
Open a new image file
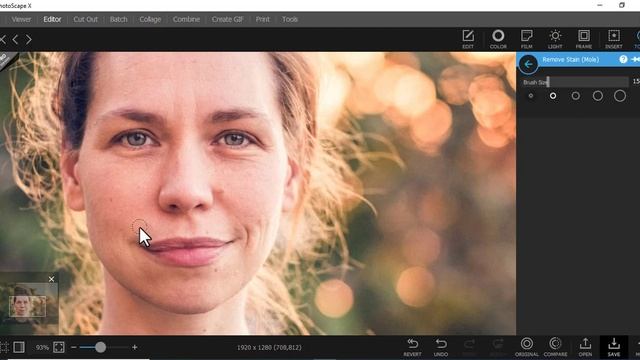[x=585, y=347]
